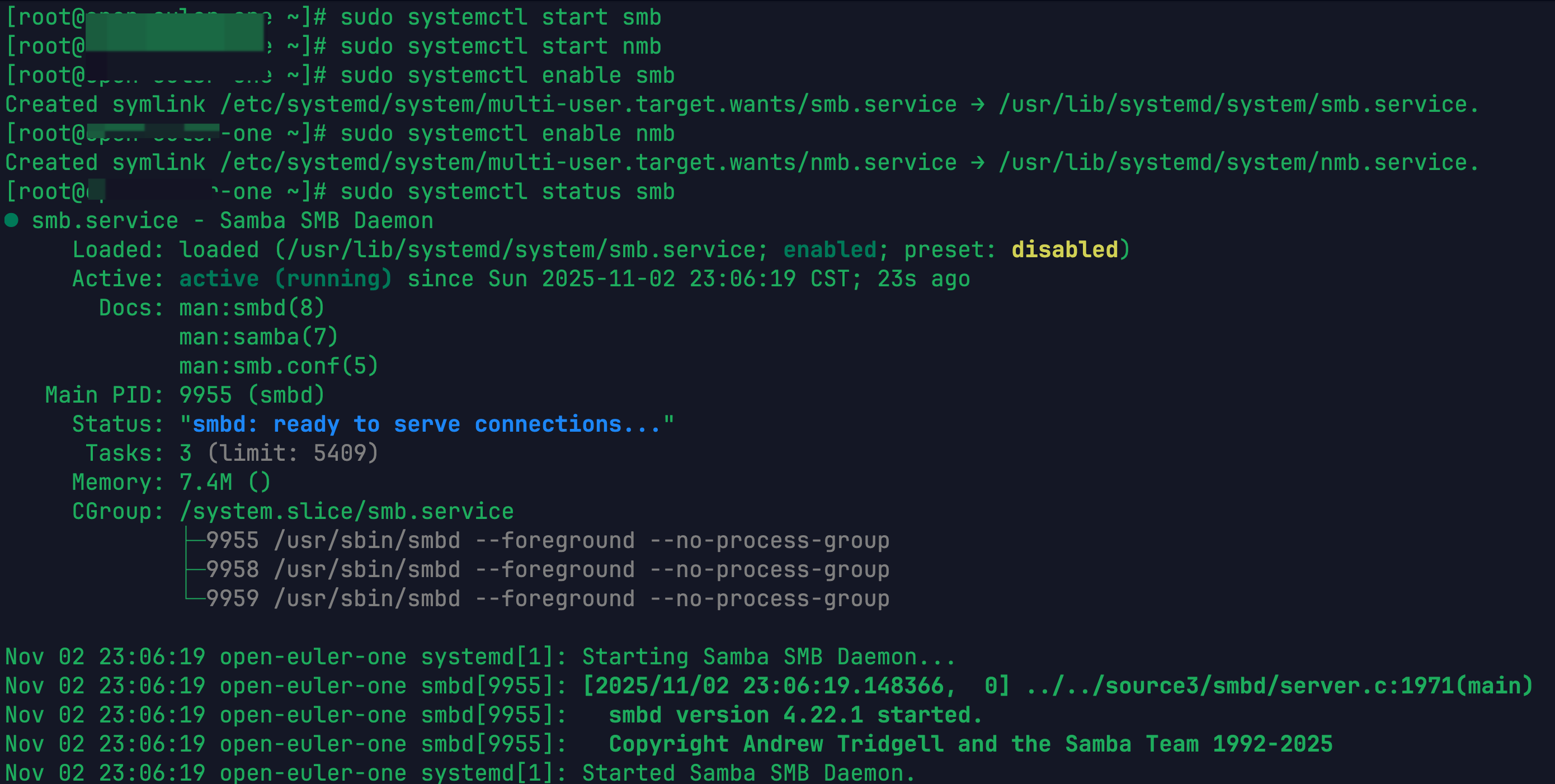Click the 'sudo systemctl status smb' command
The height and width of the screenshot is (784, 1555).
tap(507, 191)
